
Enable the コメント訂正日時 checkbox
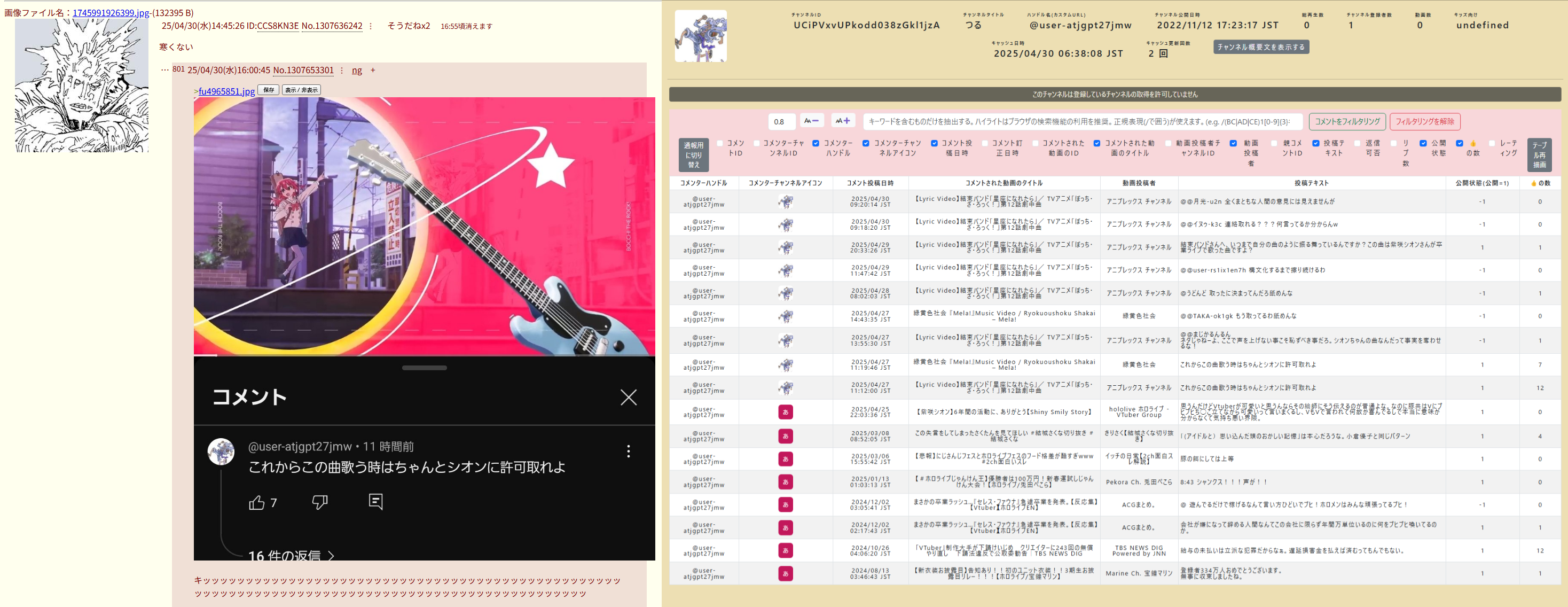click(x=984, y=144)
